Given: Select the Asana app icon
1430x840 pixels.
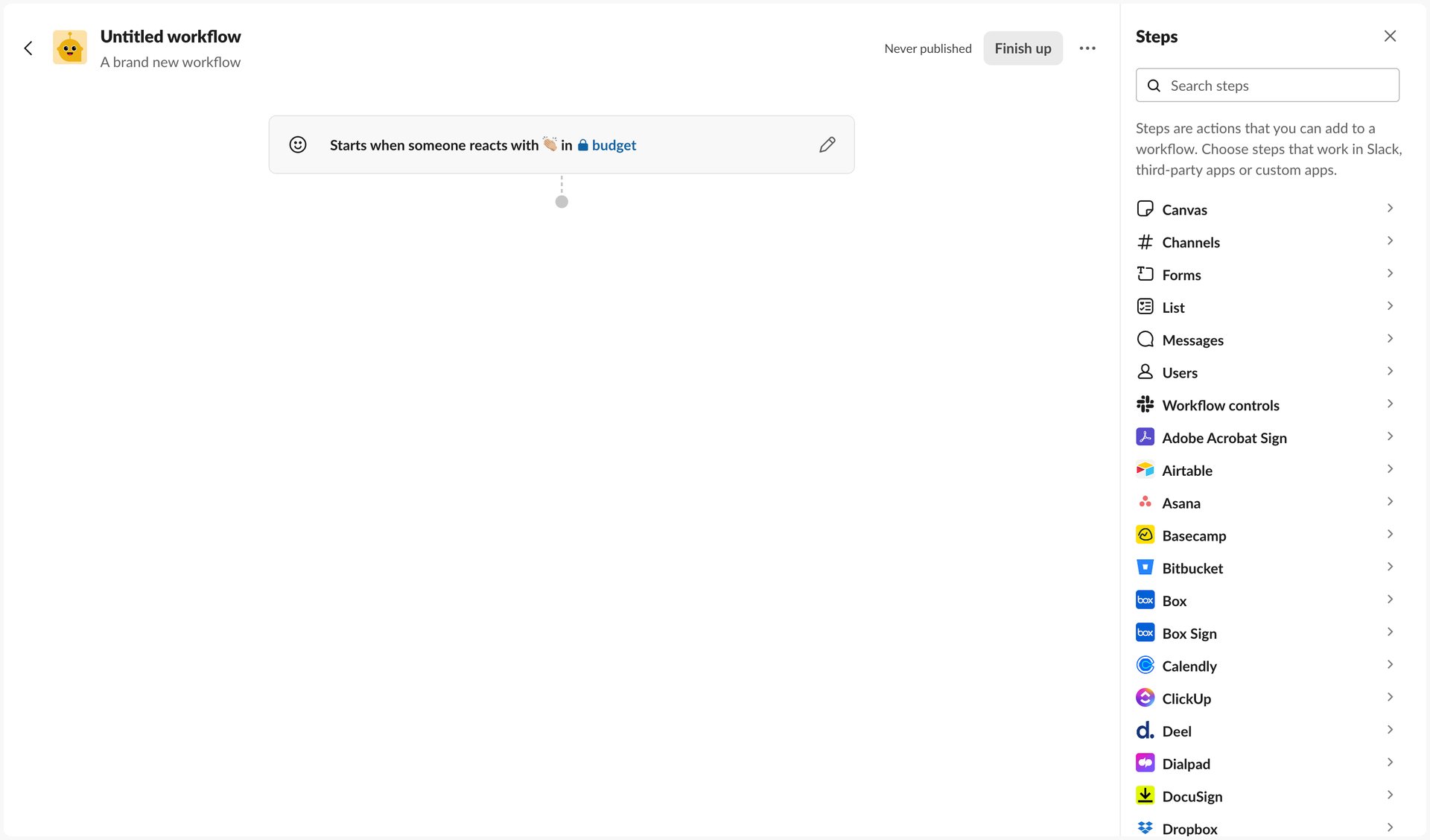Looking at the screenshot, I should point(1145,503).
